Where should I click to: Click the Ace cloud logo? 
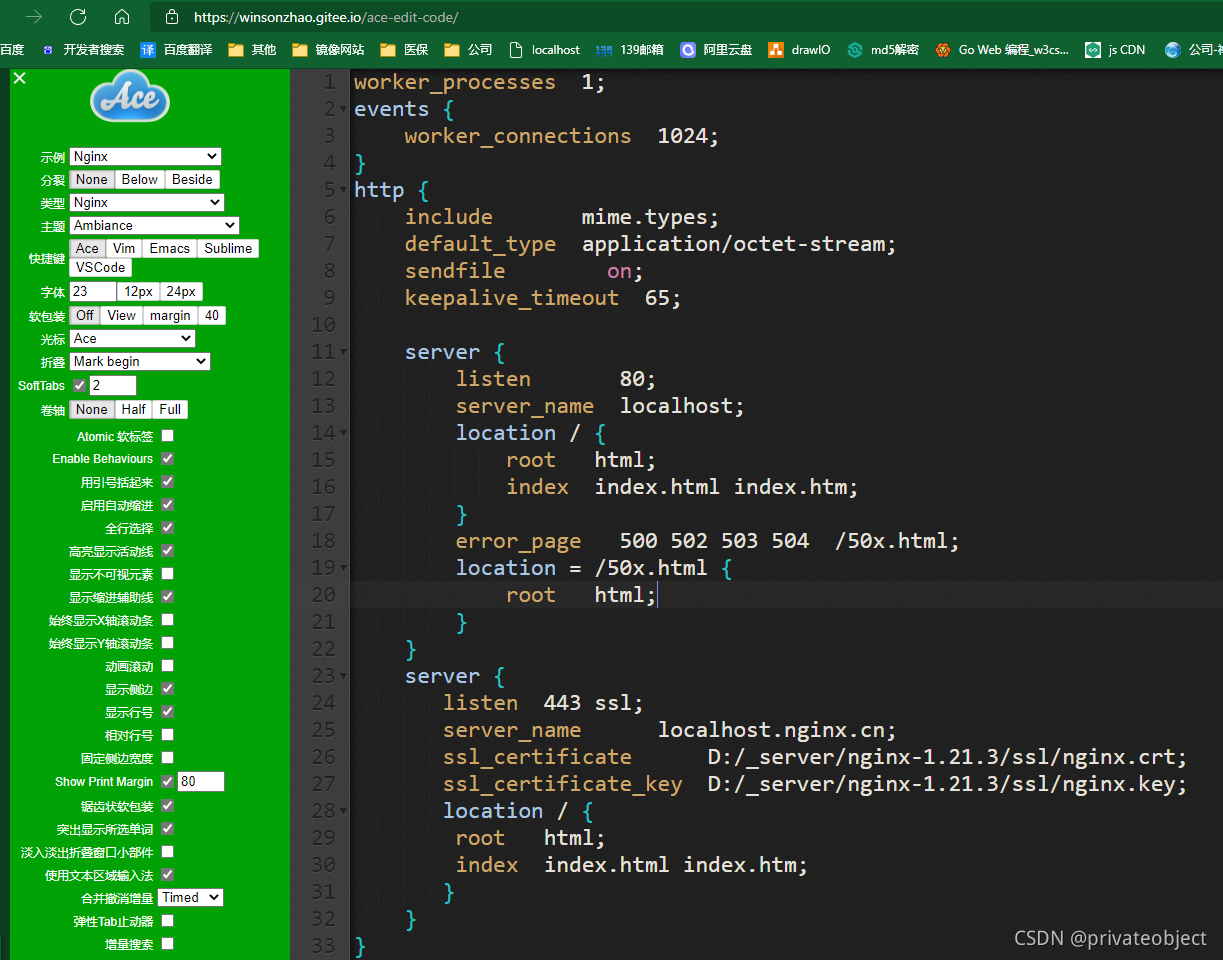[130, 97]
